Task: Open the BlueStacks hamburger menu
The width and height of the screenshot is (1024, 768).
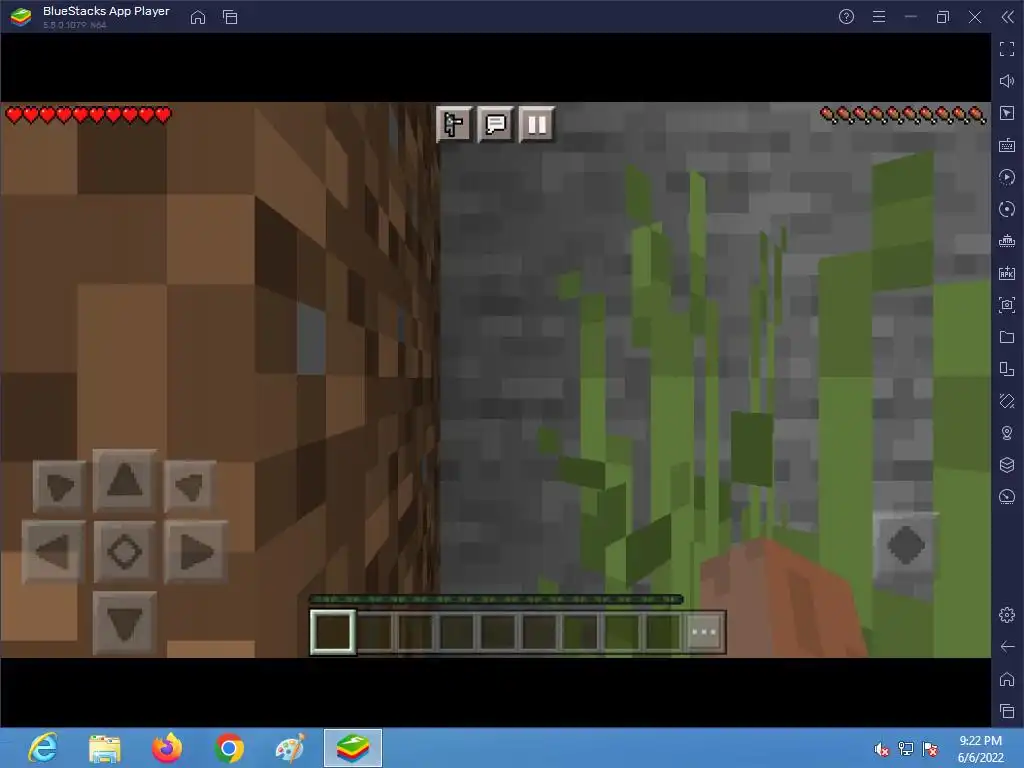Action: click(x=879, y=17)
